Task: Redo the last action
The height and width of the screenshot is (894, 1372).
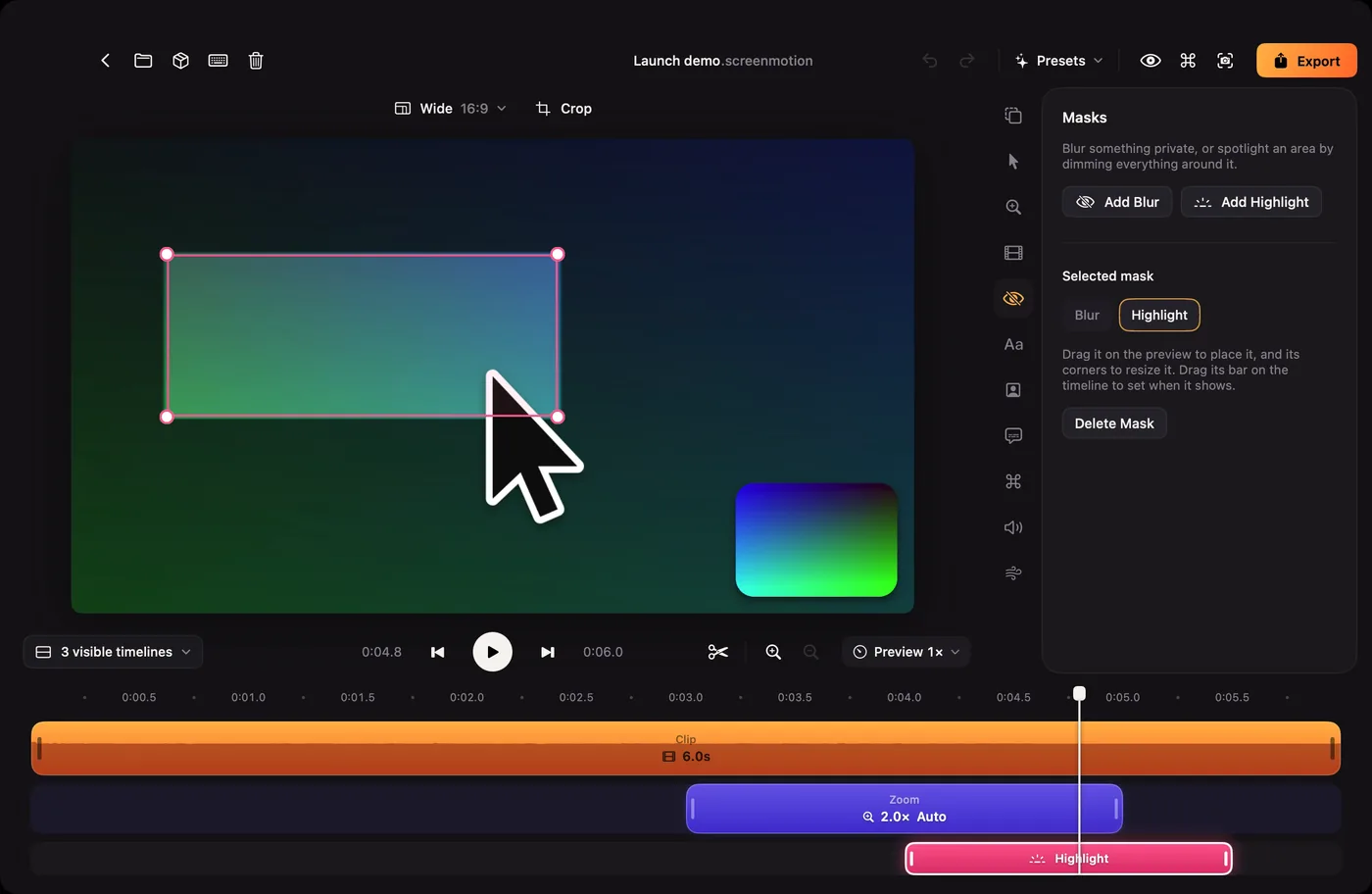Action: 967,61
